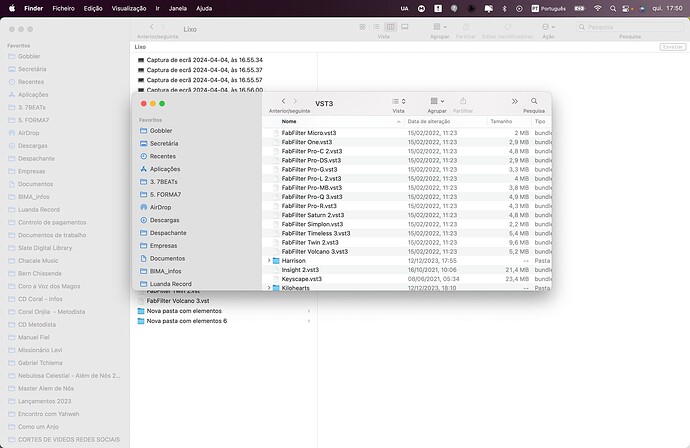Open Spotlight search in menu bar

coord(613,8)
